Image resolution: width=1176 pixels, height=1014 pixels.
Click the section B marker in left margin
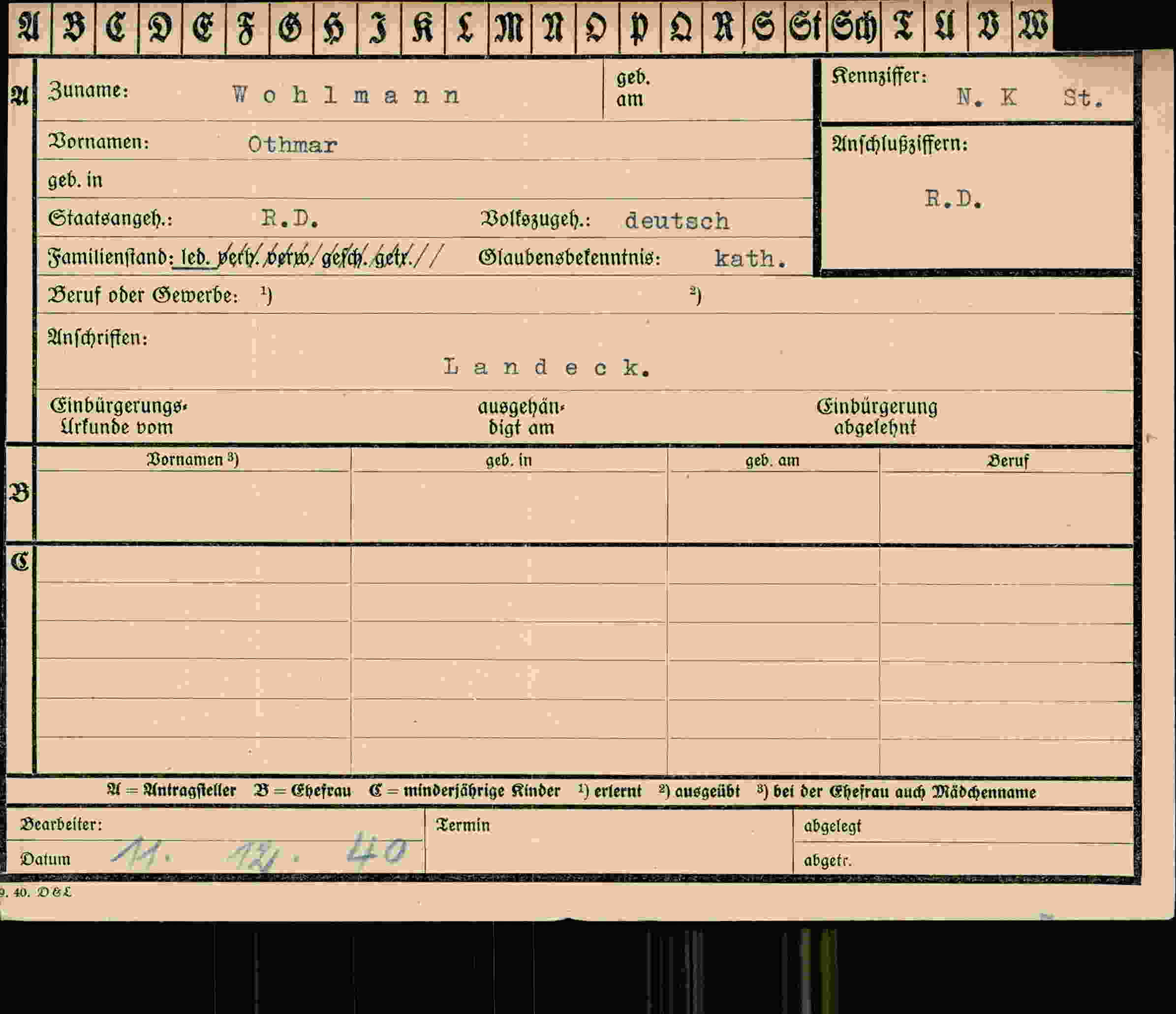[19, 492]
